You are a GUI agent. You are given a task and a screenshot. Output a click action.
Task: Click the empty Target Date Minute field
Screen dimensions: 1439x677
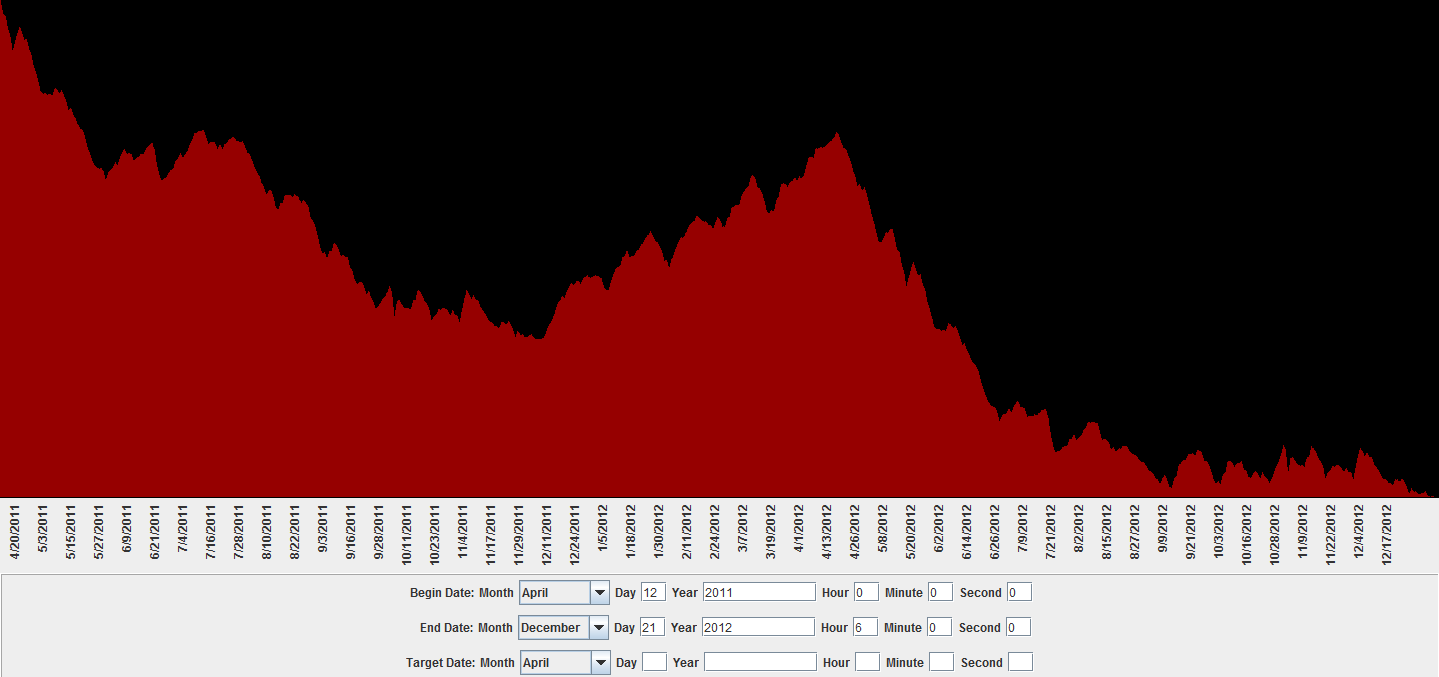coord(941,663)
